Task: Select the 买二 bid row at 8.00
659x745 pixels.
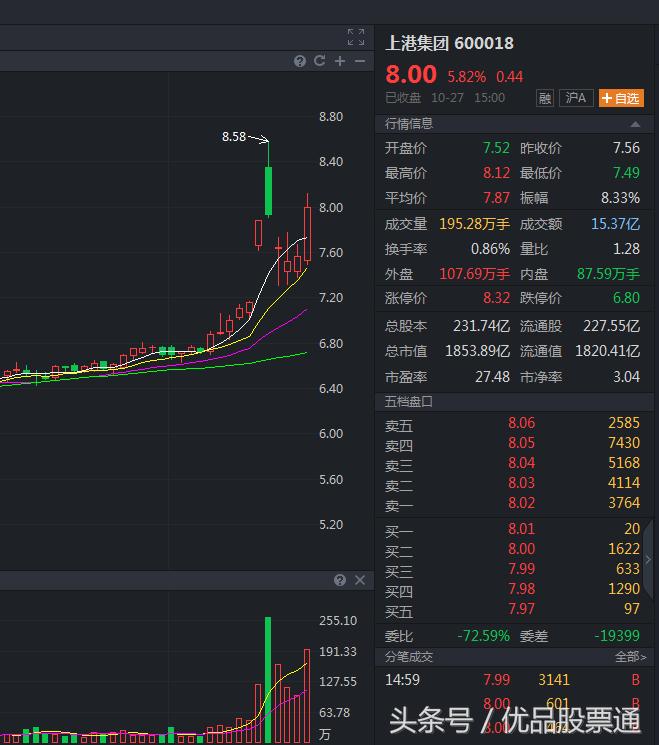Action: coord(513,549)
